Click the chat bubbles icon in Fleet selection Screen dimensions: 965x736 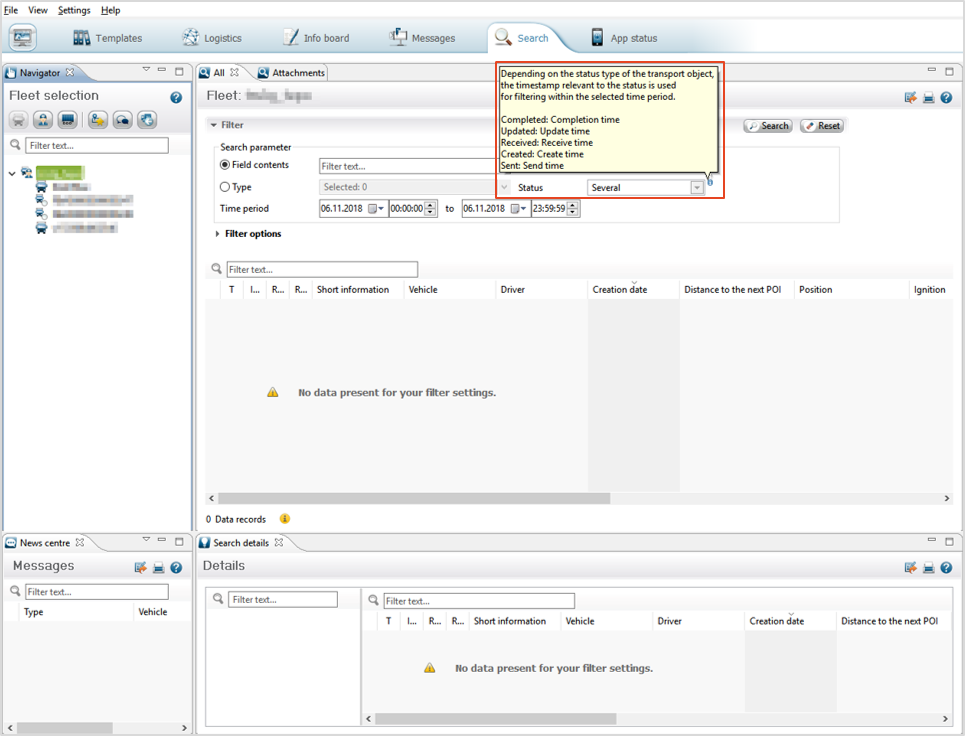pos(122,119)
